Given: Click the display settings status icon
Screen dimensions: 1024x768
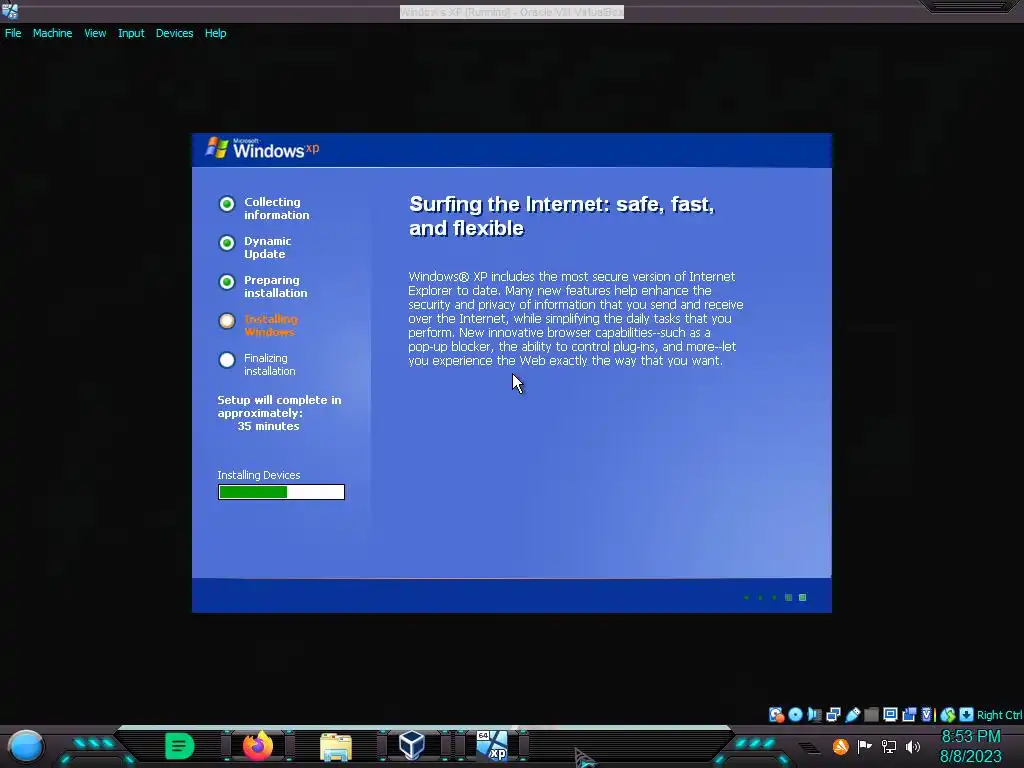Looking at the screenshot, I should pos(890,714).
